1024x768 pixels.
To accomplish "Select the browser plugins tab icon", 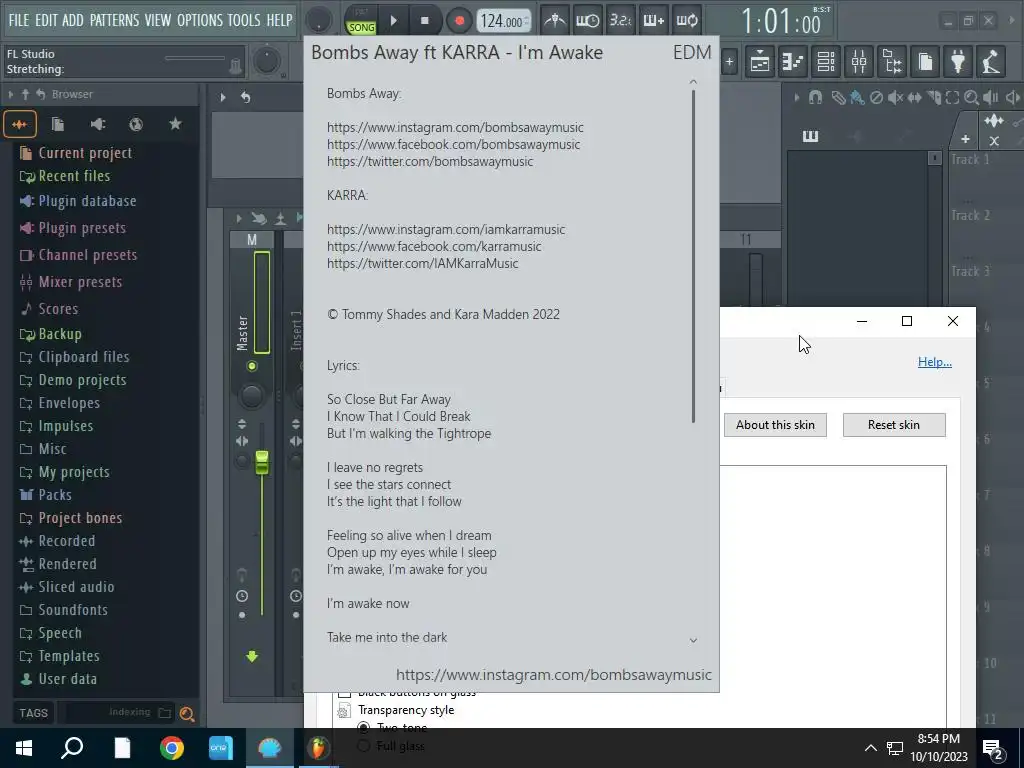I will [x=97, y=124].
